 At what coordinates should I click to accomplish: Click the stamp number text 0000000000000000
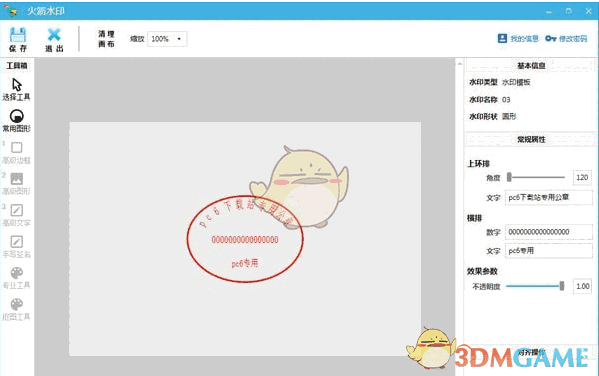[245, 240]
